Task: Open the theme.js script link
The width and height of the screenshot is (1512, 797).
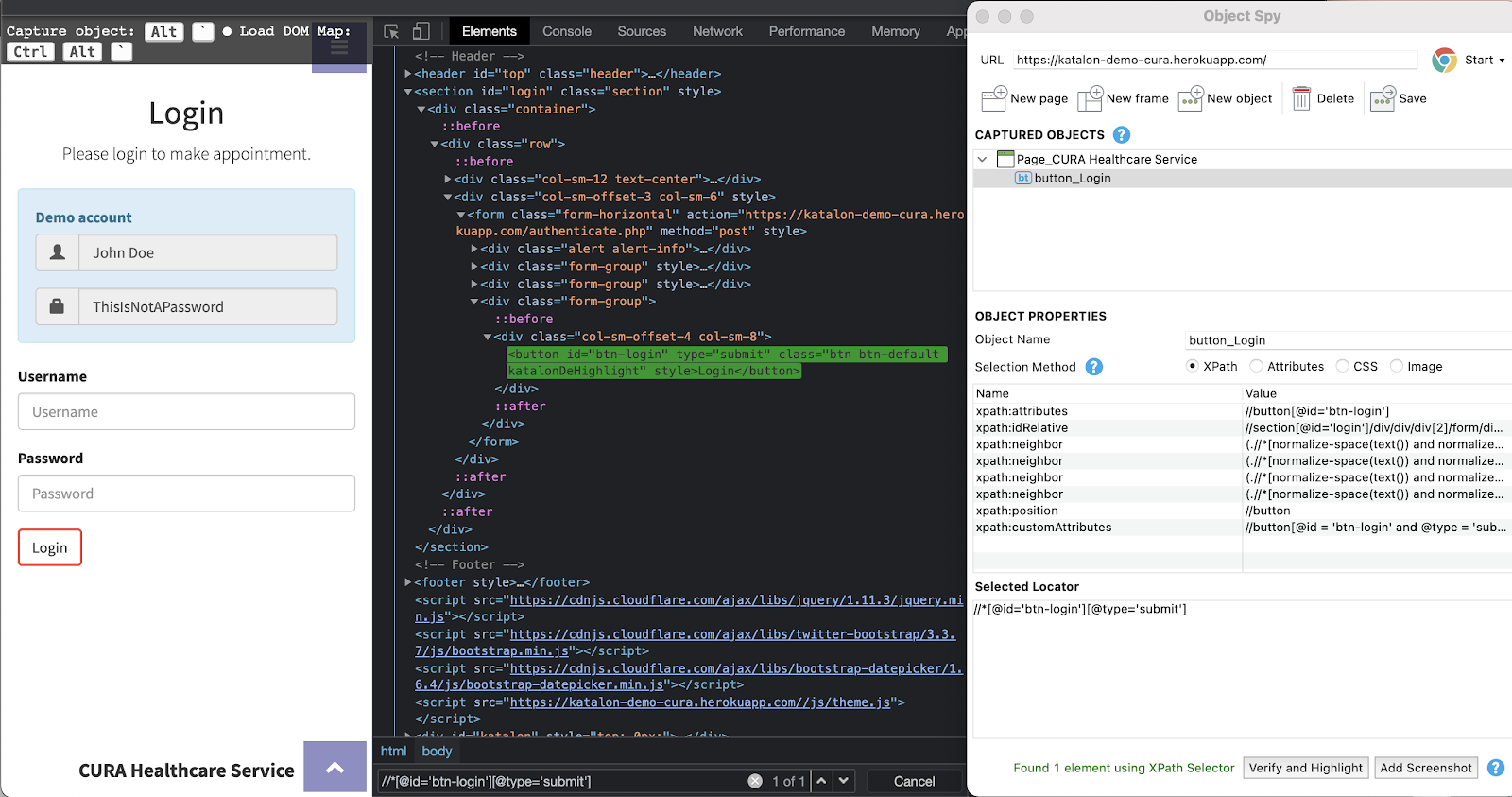Action: (700, 702)
